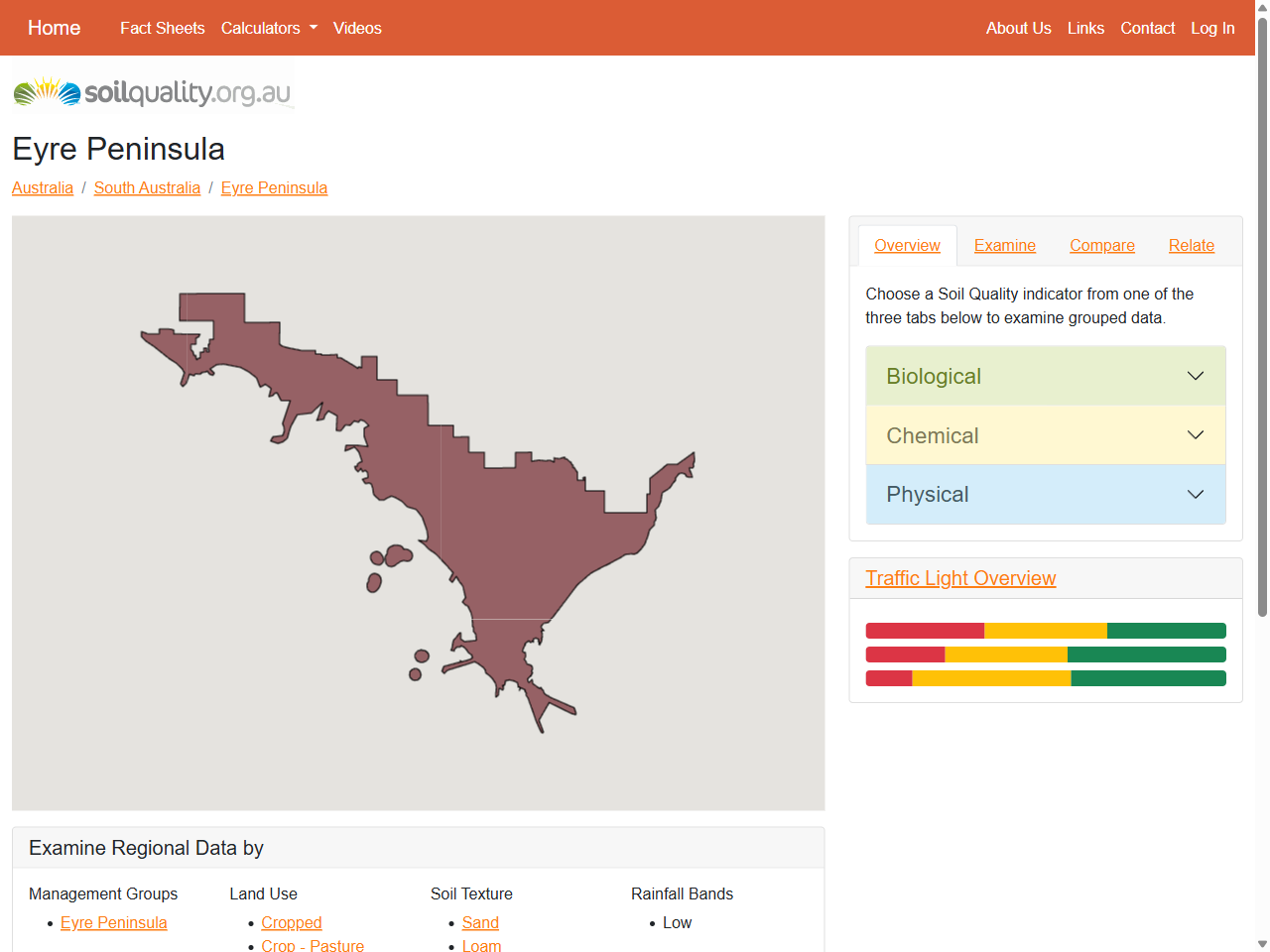The width and height of the screenshot is (1270, 952).
Task: Click the Log In link
Action: (1212, 28)
